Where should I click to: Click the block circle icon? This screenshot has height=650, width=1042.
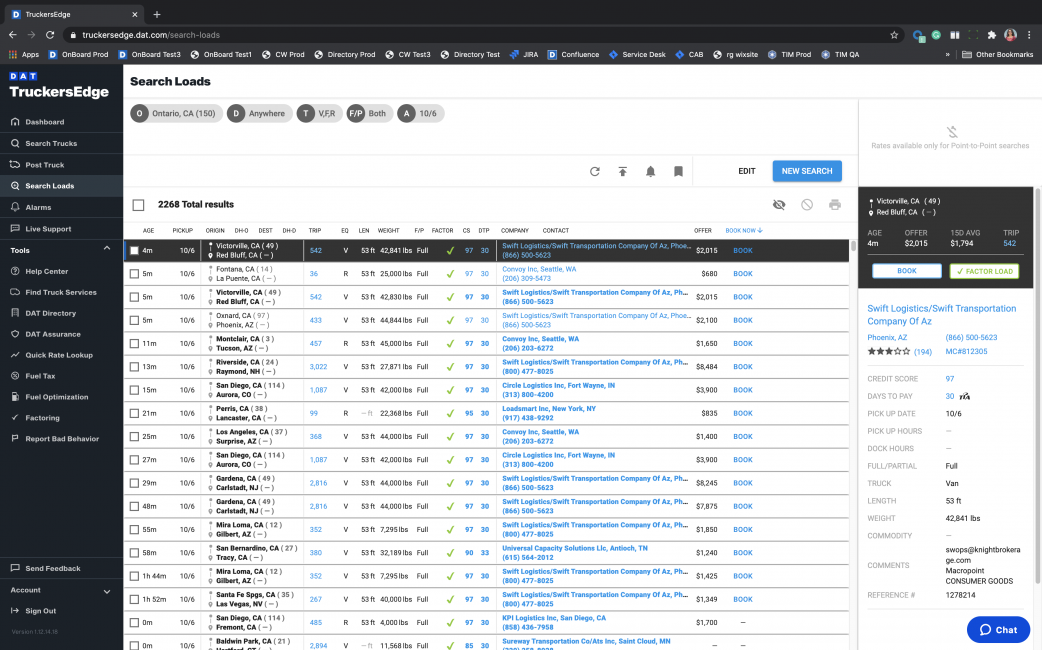(x=807, y=205)
